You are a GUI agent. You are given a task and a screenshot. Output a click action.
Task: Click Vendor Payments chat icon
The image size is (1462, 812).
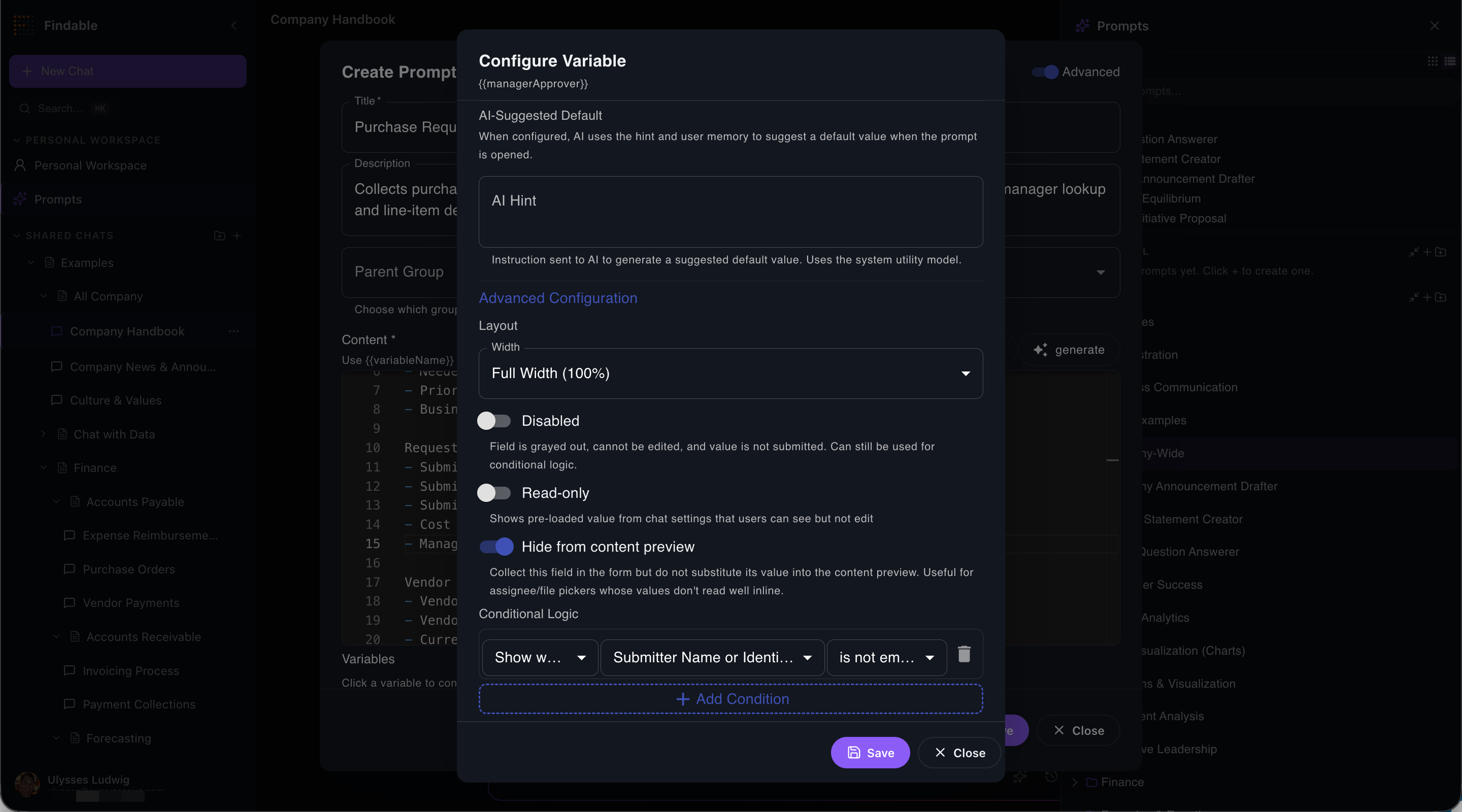69,602
